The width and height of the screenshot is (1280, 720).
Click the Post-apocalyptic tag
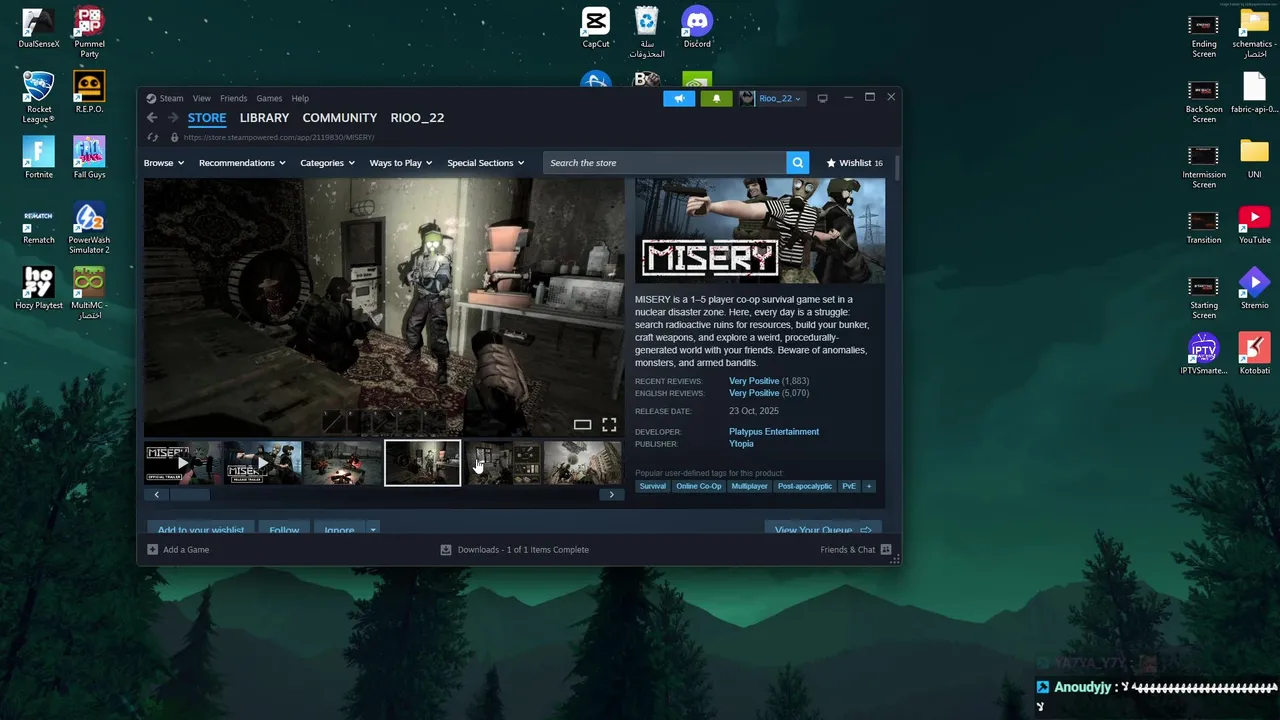click(805, 486)
